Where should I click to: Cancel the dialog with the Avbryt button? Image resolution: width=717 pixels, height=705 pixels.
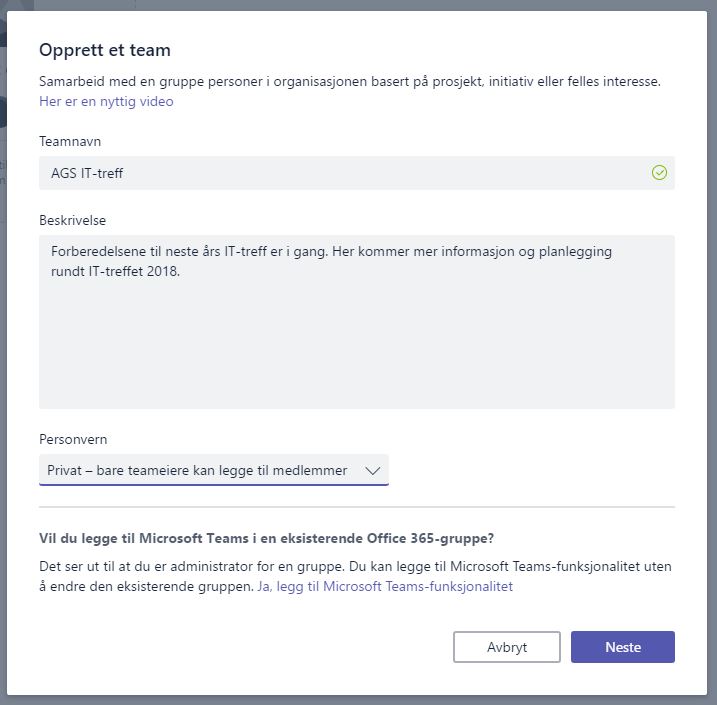click(507, 647)
